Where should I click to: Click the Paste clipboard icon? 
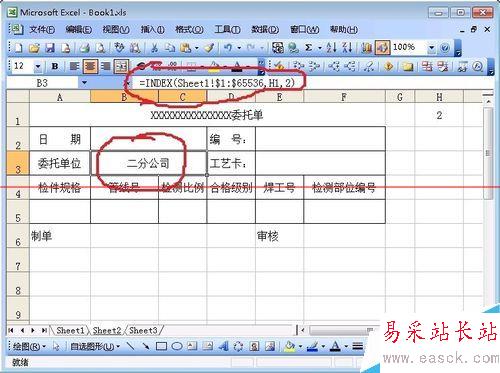(185, 48)
